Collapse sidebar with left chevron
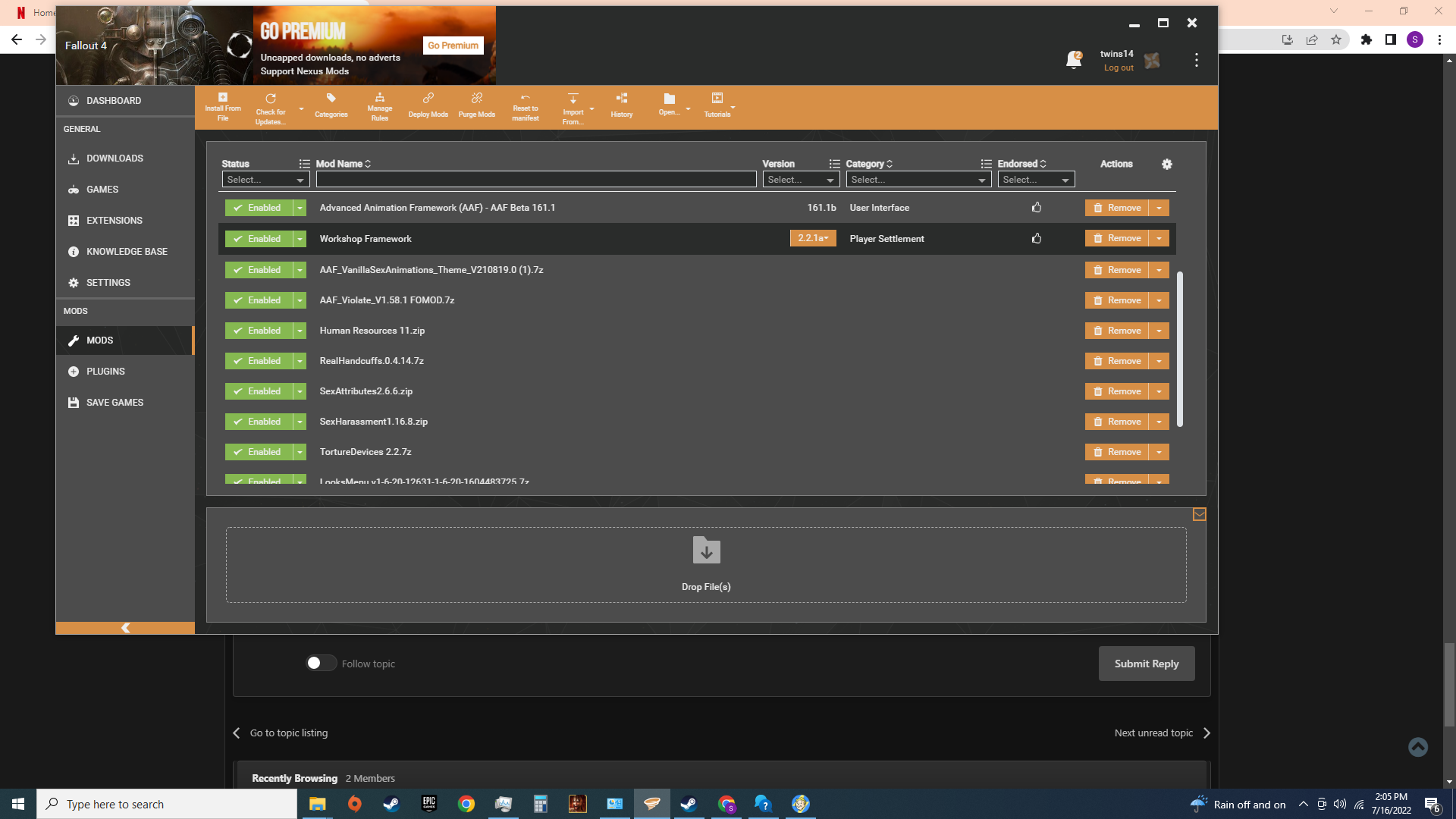The width and height of the screenshot is (1456, 819). click(125, 628)
